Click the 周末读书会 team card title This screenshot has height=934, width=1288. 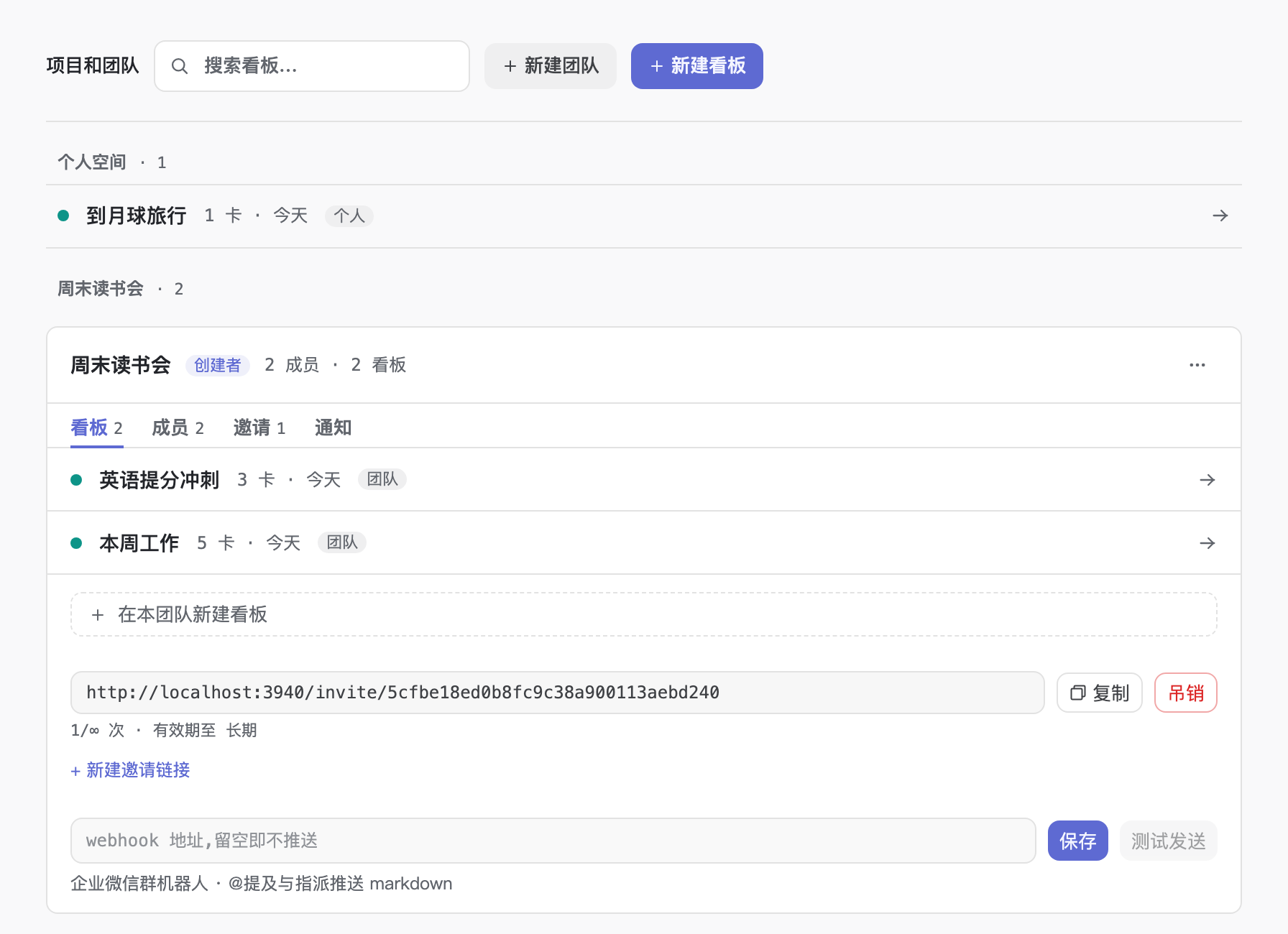click(x=121, y=365)
